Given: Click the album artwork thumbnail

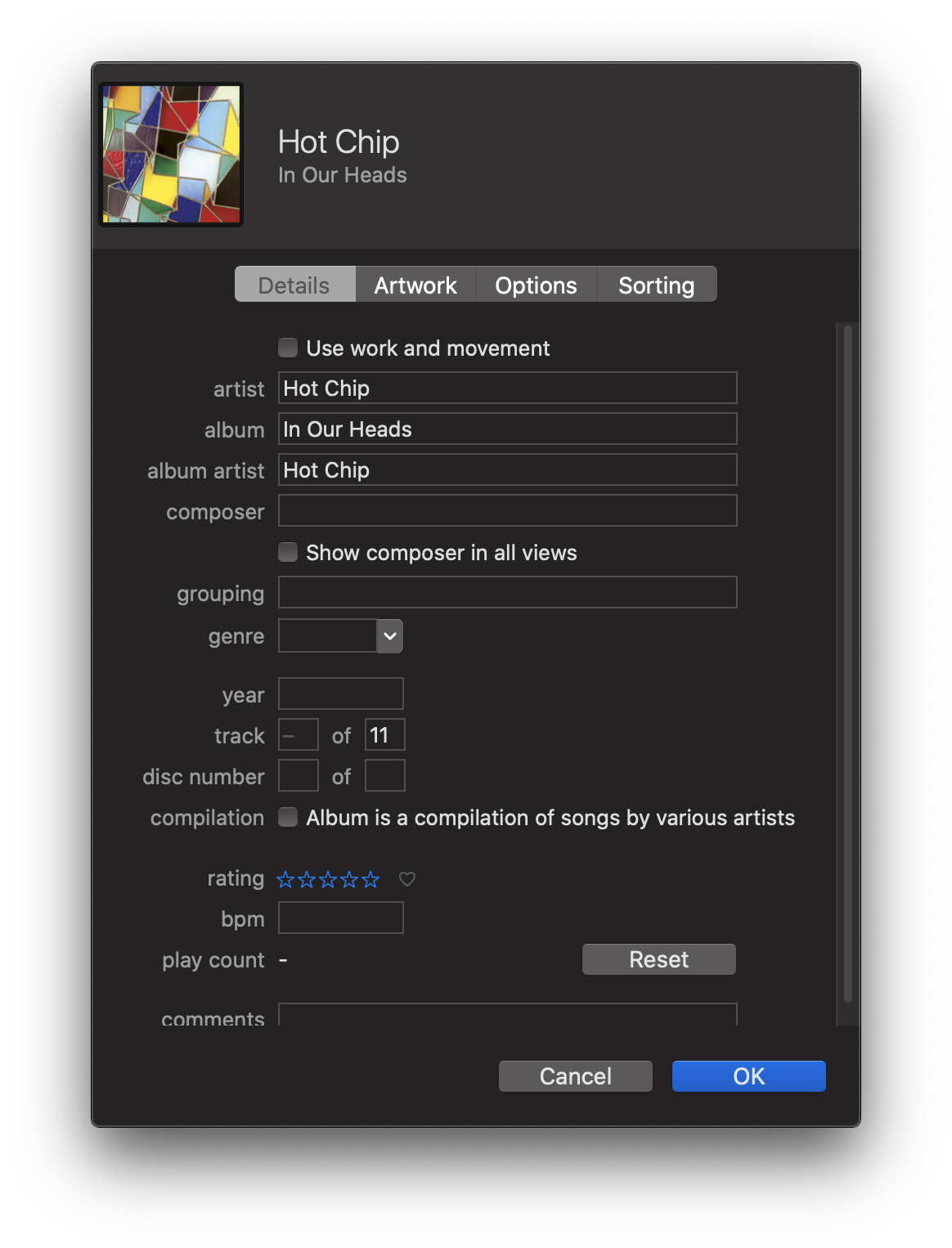Looking at the screenshot, I should 171,155.
